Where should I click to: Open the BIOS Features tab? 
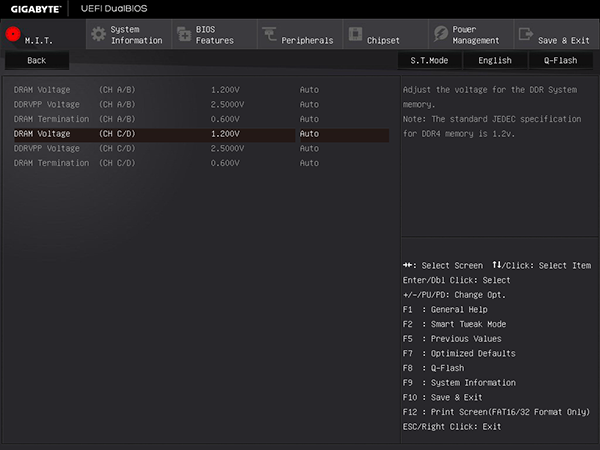pyautogui.click(x=215, y=34)
